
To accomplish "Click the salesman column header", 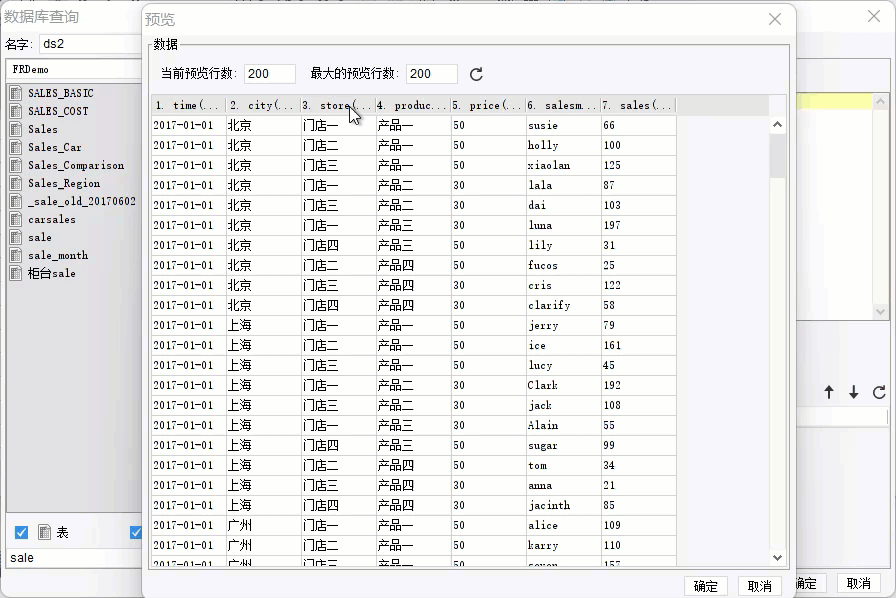I will click(563, 105).
